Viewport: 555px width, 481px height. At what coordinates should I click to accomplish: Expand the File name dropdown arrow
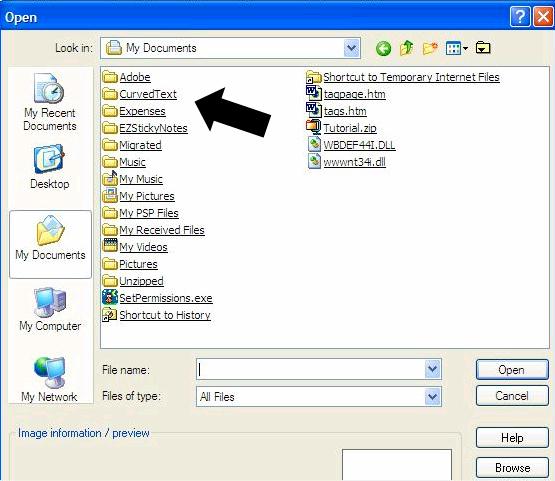(433, 370)
